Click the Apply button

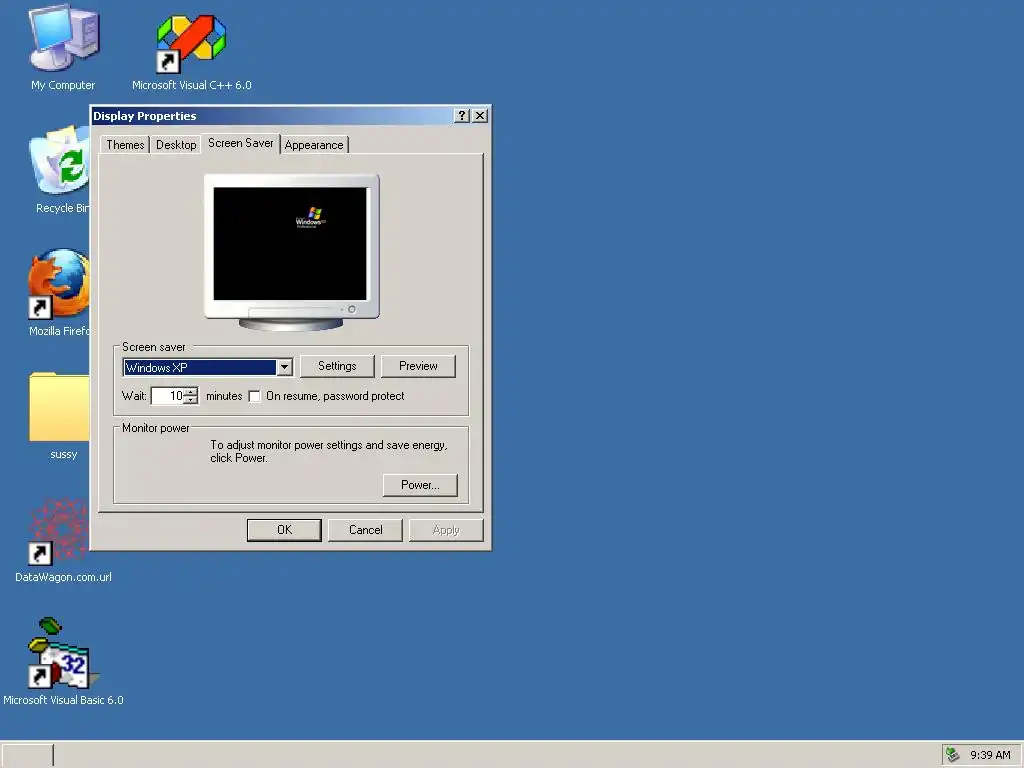point(446,530)
